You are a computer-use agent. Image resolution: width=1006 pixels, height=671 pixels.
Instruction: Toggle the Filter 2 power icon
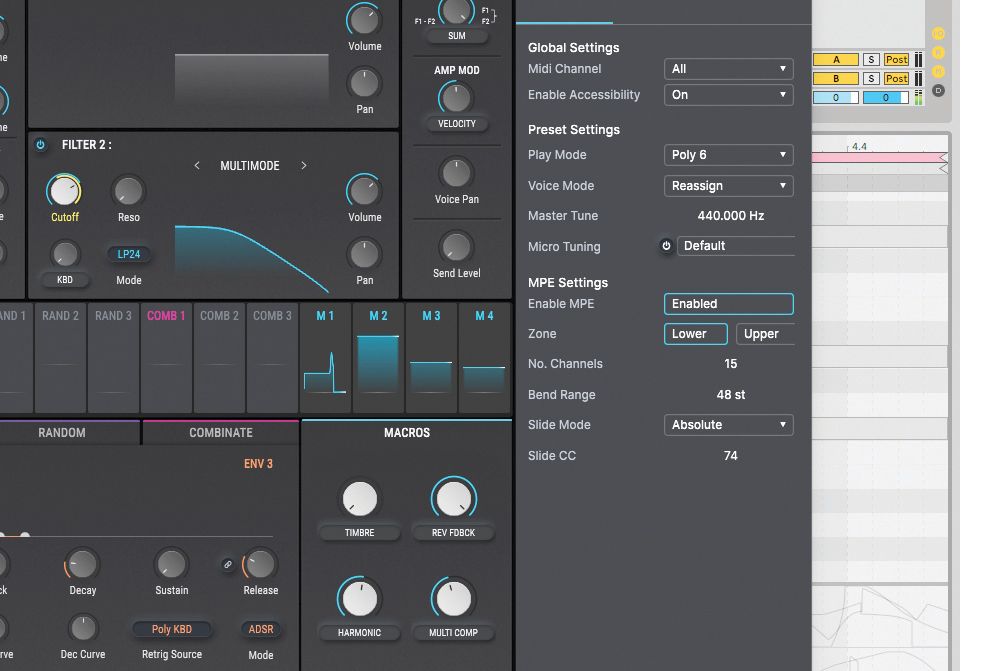[40, 145]
